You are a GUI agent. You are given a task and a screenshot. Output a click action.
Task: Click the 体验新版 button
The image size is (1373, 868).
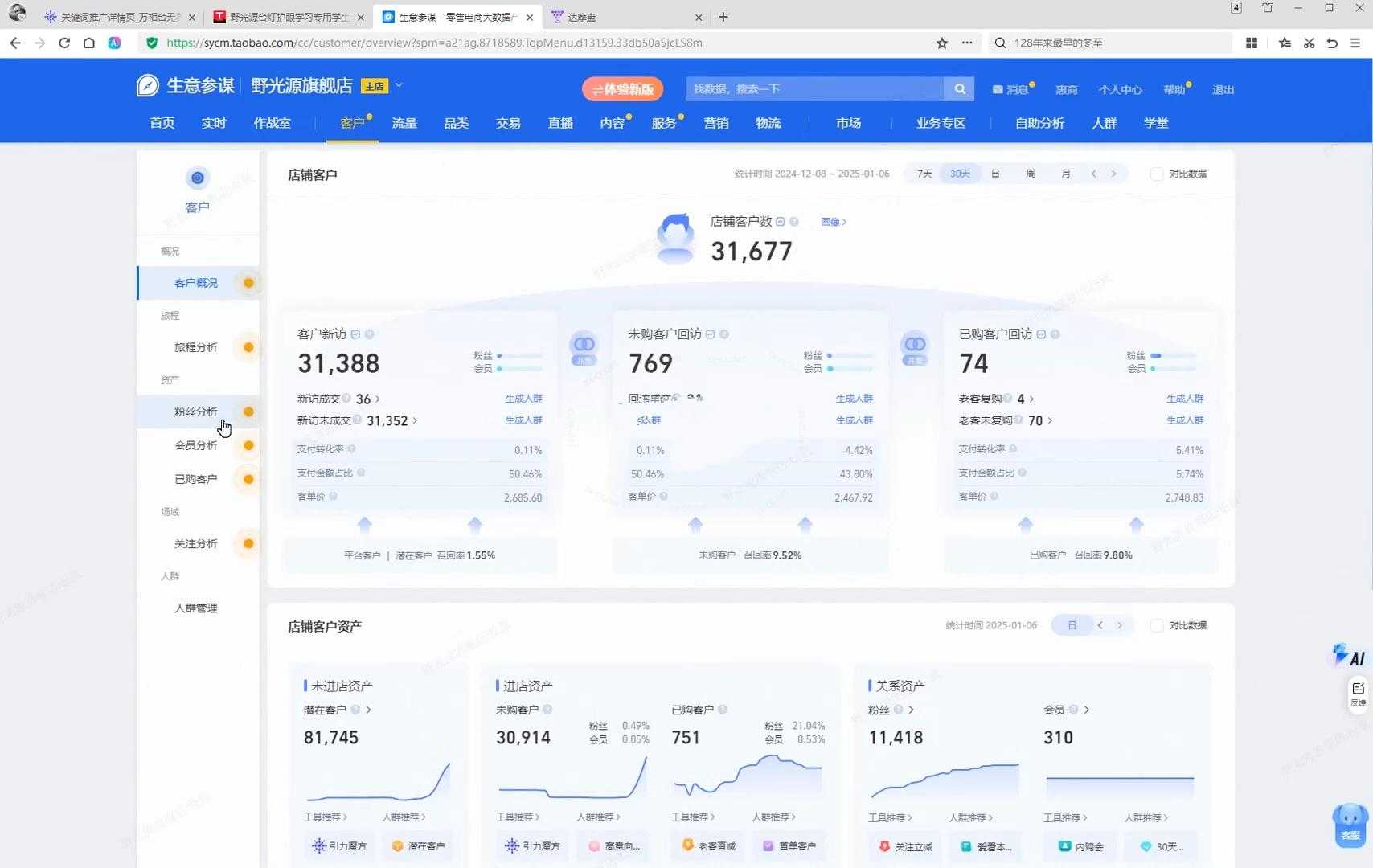622,89
